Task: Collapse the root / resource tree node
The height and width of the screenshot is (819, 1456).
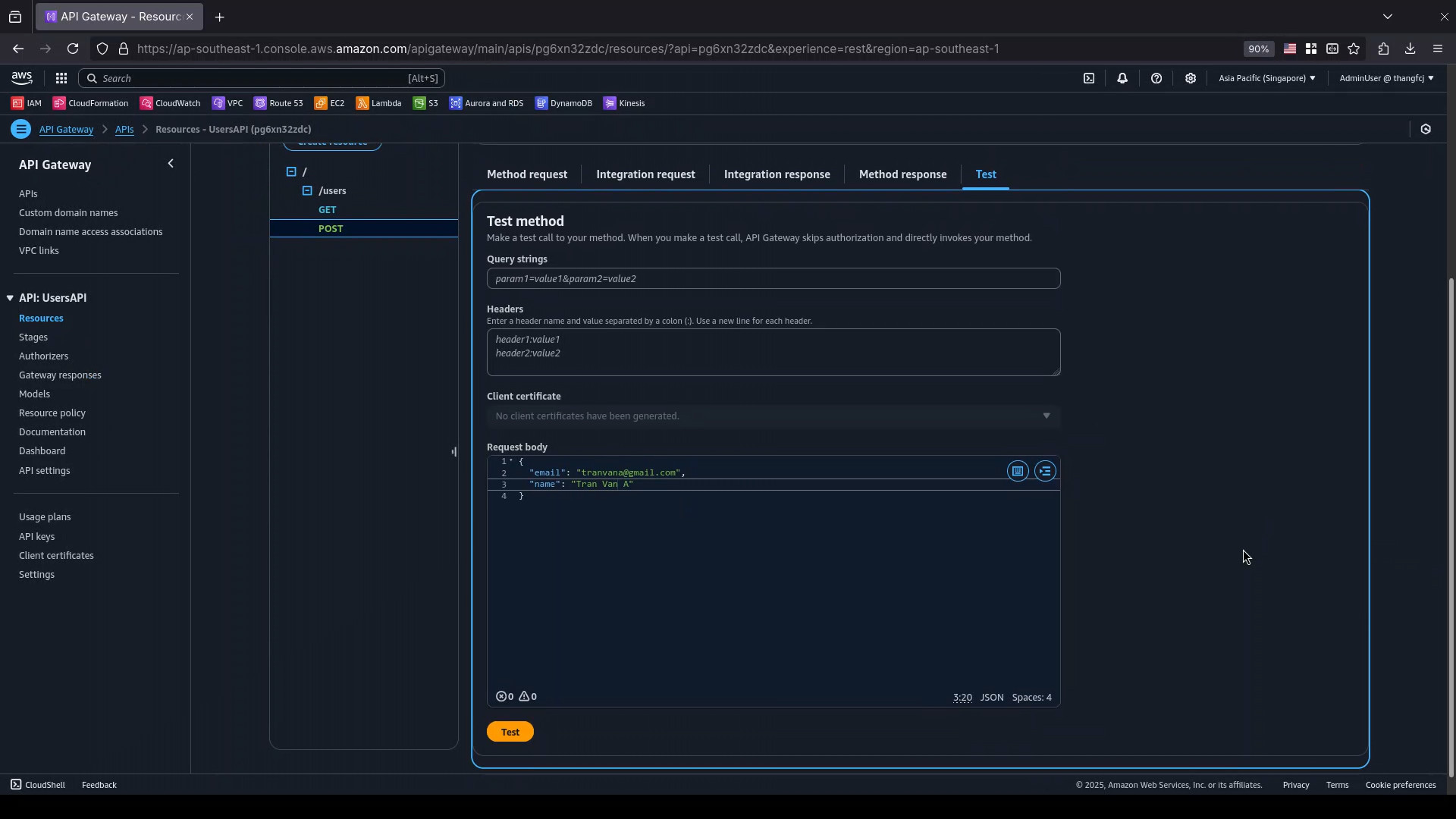Action: pos(291,171)
